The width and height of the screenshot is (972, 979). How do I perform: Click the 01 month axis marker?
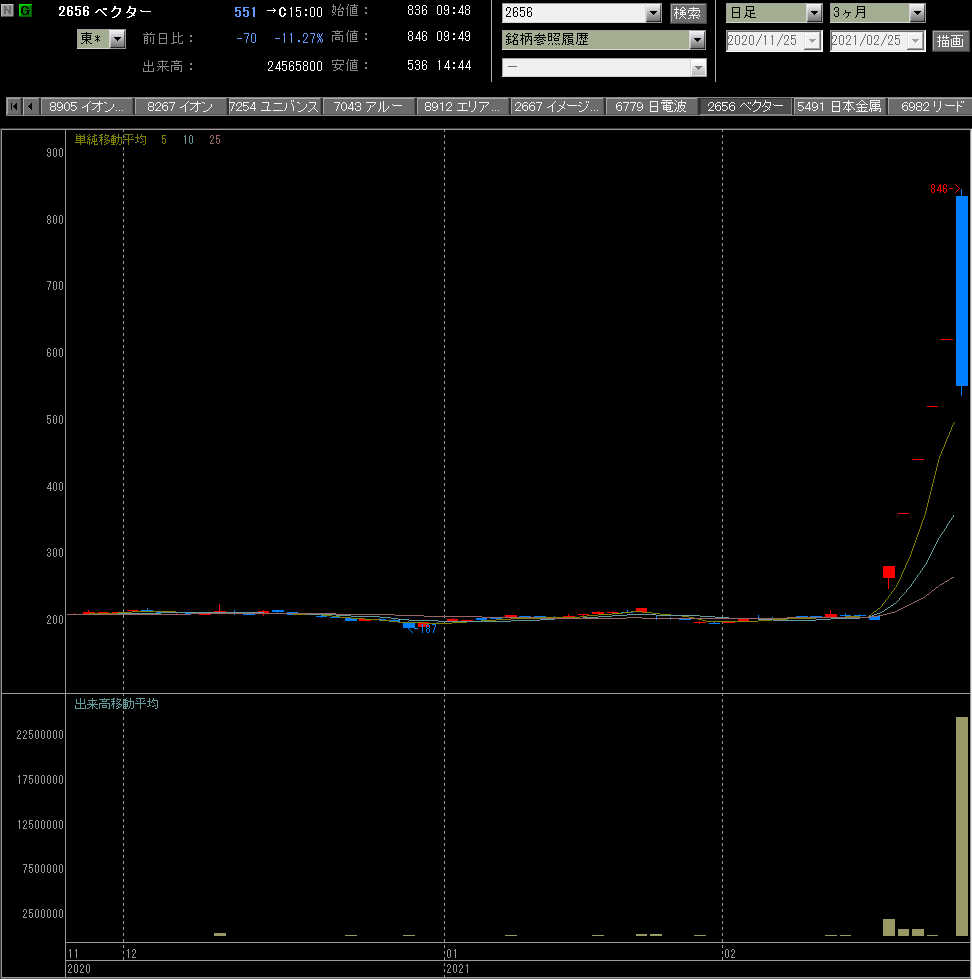click(451, 953)
